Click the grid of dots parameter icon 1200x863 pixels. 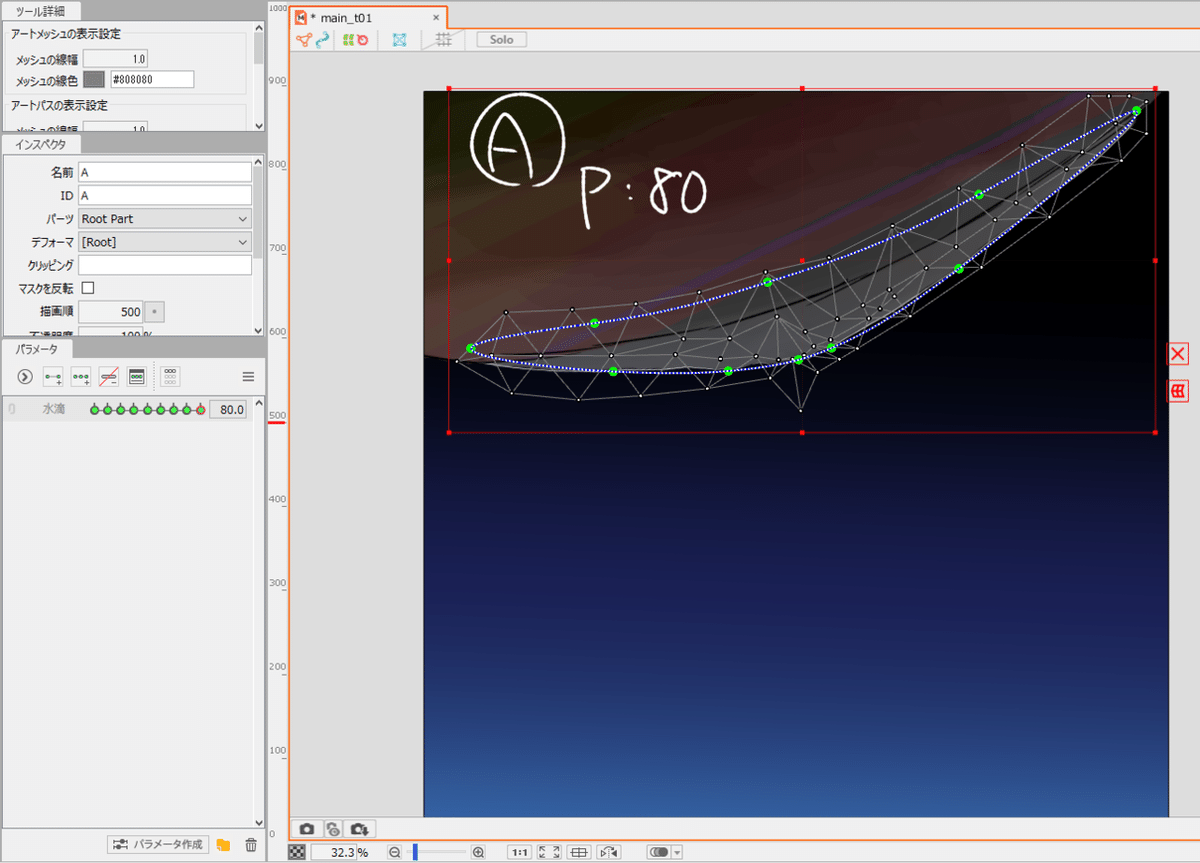coord(171,377)
